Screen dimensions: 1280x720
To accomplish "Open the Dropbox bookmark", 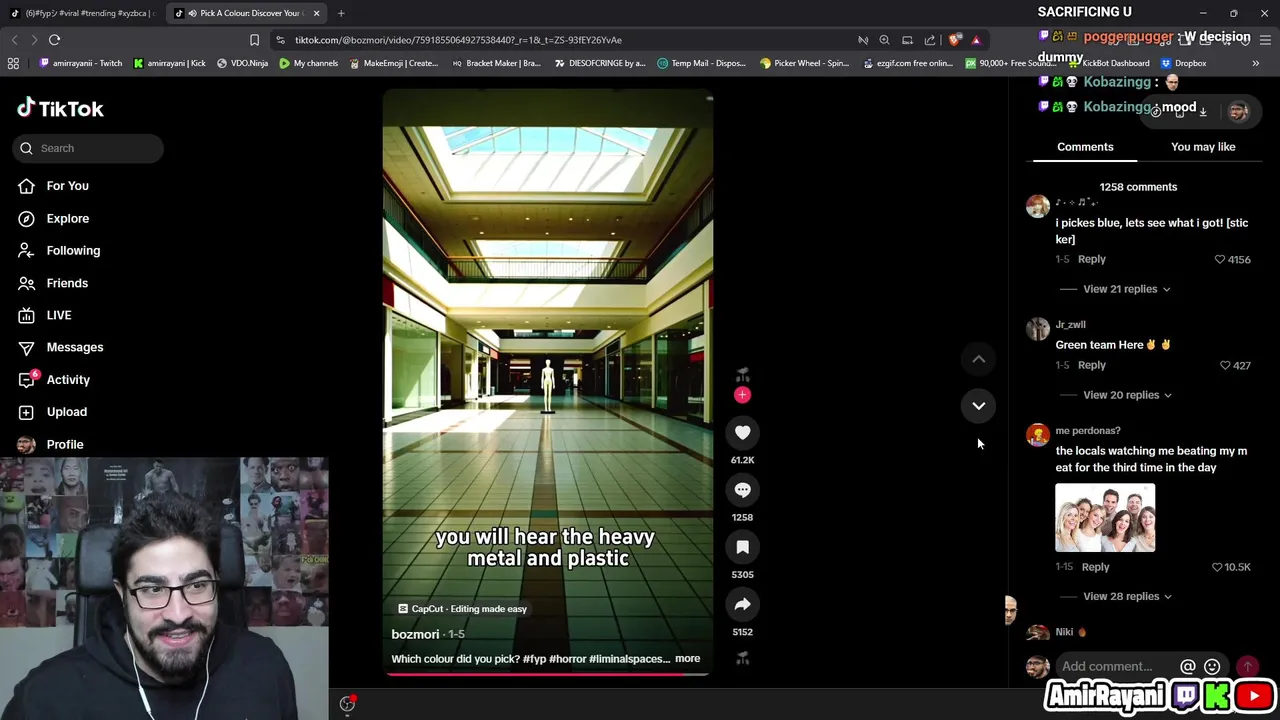I will pyautogui.click(x=1183, y=63).
